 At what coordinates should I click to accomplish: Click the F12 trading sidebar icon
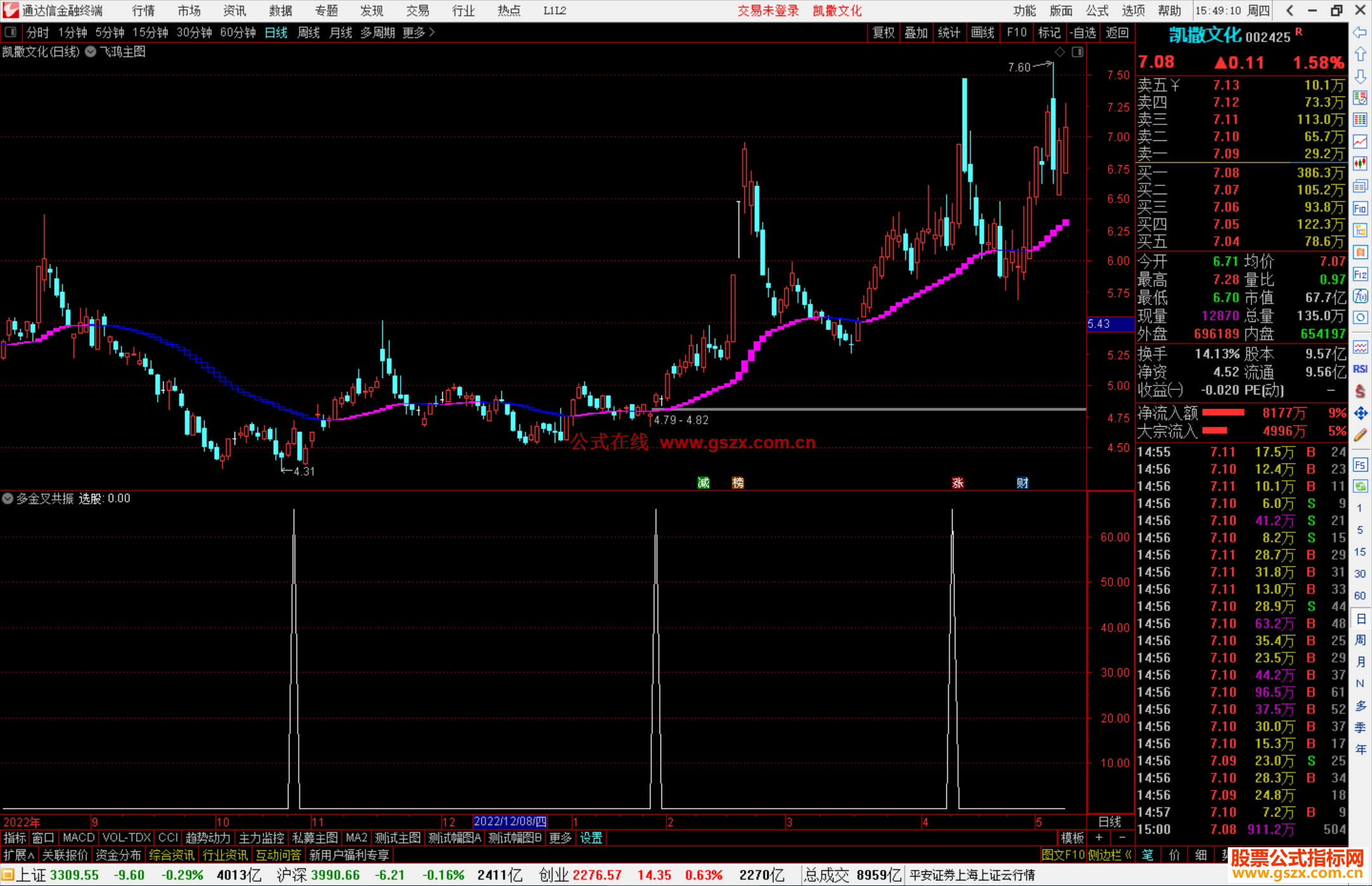click(1360, 274)
